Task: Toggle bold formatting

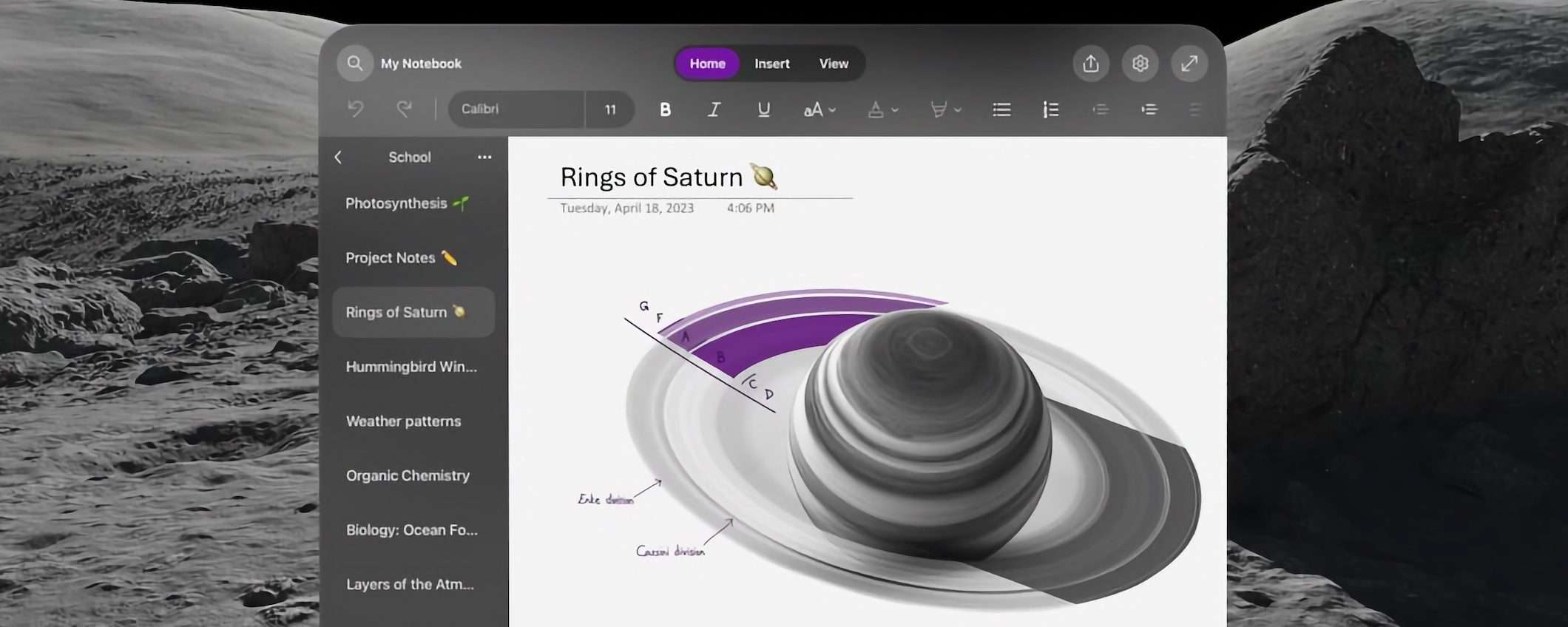Action: (x=665, y=109)
